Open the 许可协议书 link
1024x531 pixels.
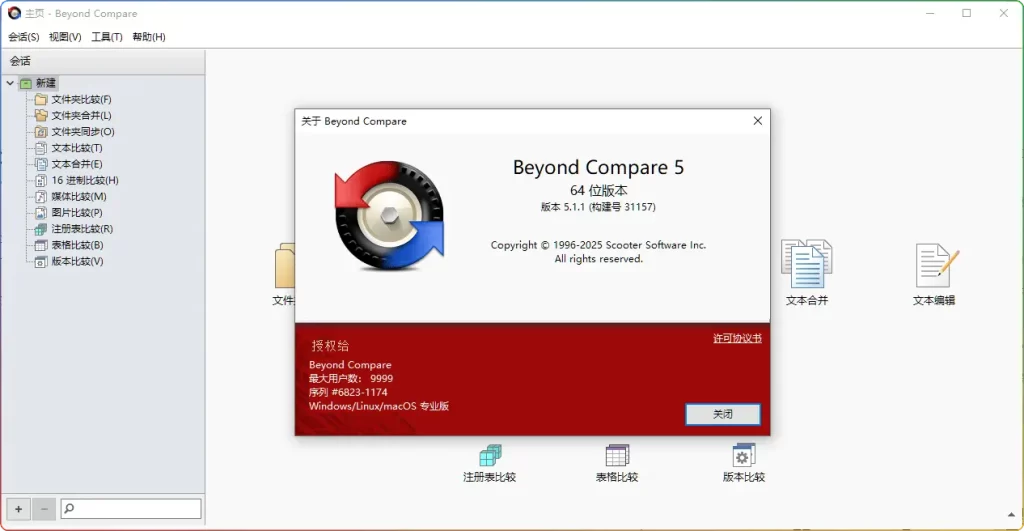pos(737,338)
